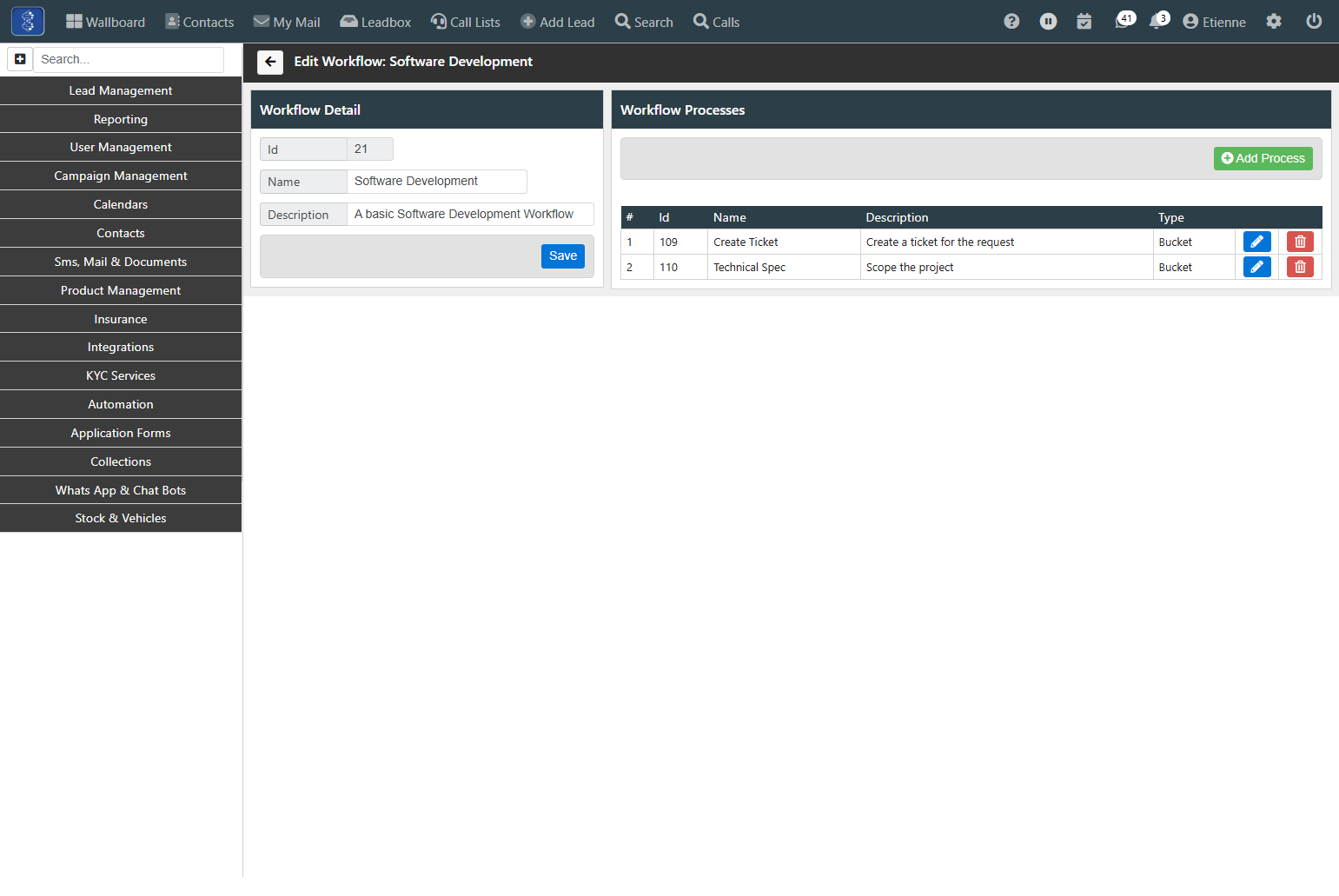The width and height of the screenshot is (1339, 896).
Task: Open Search in top navigation
Action: tap(644, 22)
